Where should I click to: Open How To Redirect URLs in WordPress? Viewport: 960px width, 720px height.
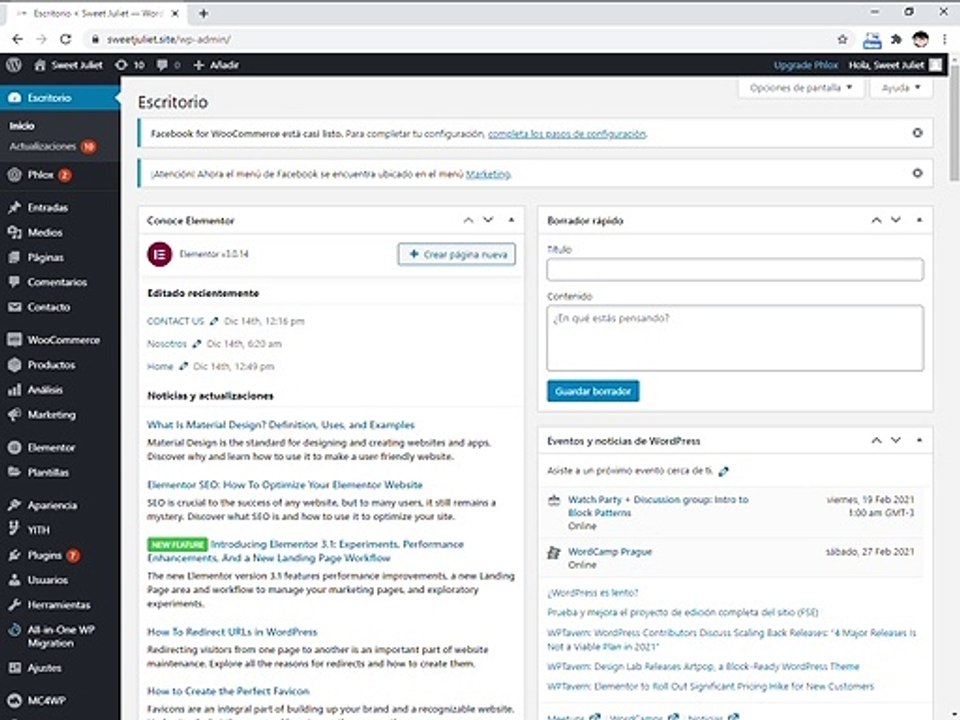click(x=232, y=632)
